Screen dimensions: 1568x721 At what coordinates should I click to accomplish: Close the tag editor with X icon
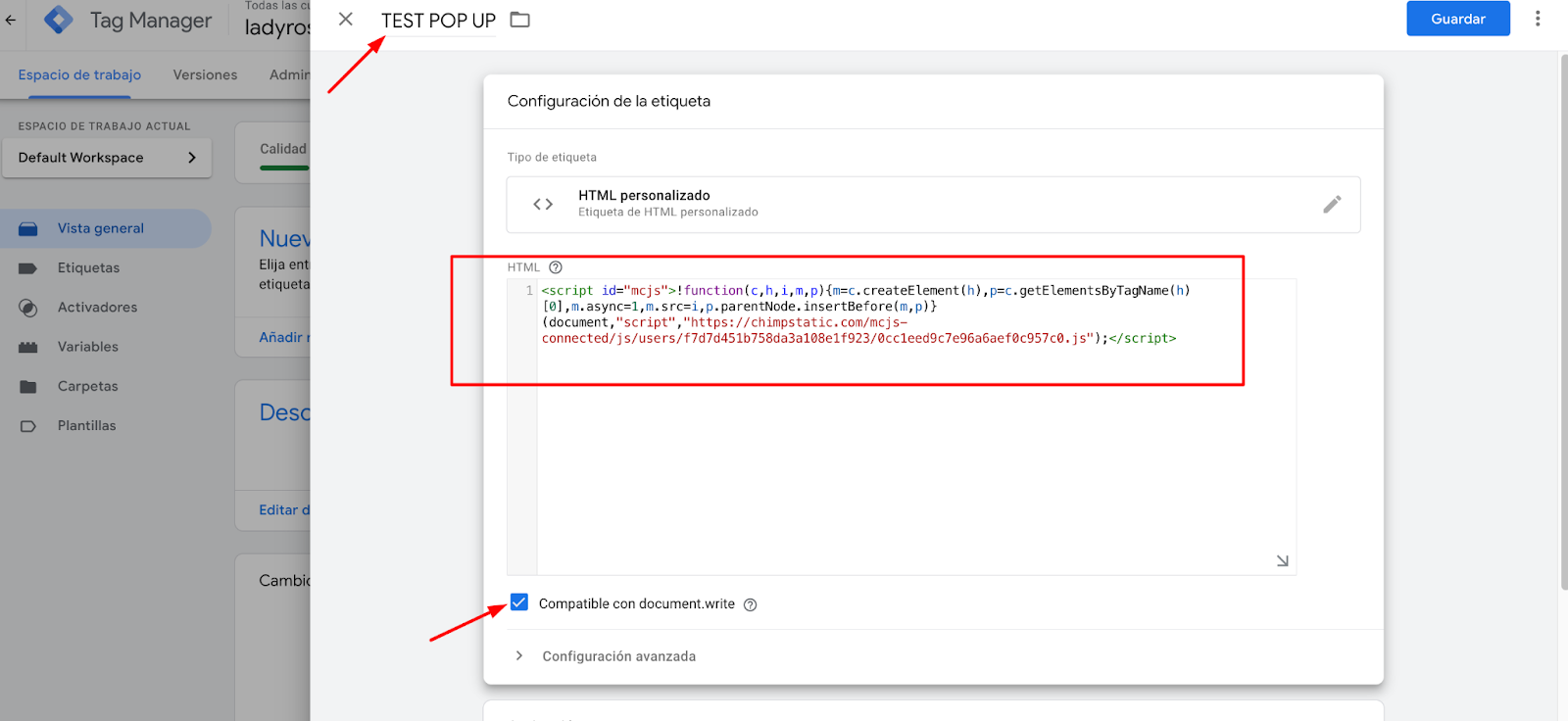click(x=346, y=19)
